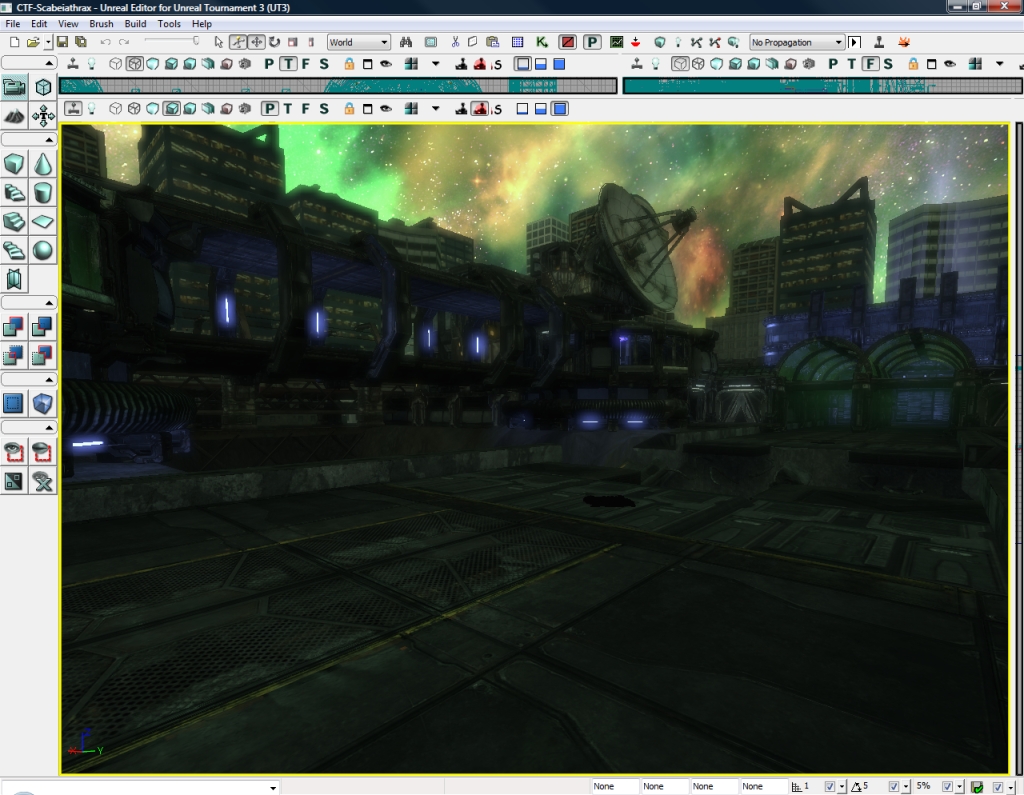Viewport: 1024px width, 795px height.
Task: Open Kismet with the green K icon
Action: pos(541,42)
